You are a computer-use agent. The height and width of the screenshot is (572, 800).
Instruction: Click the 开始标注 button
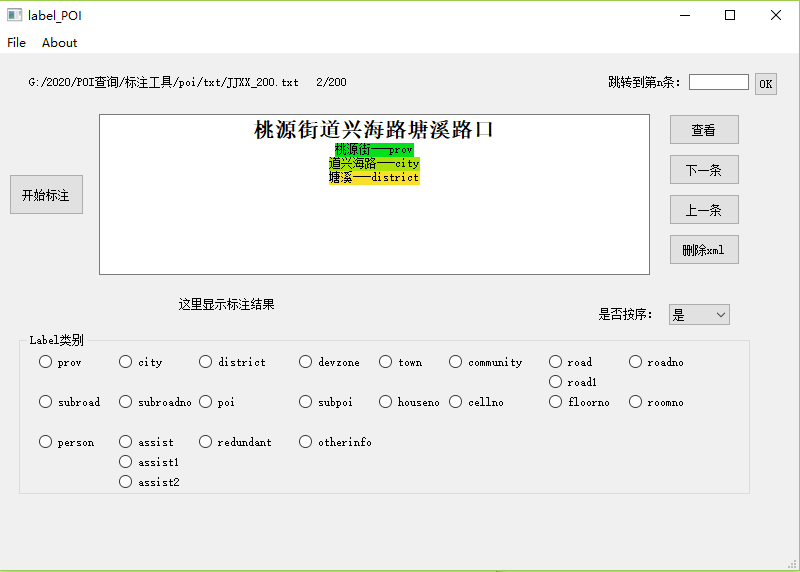[x=46, y=194]
